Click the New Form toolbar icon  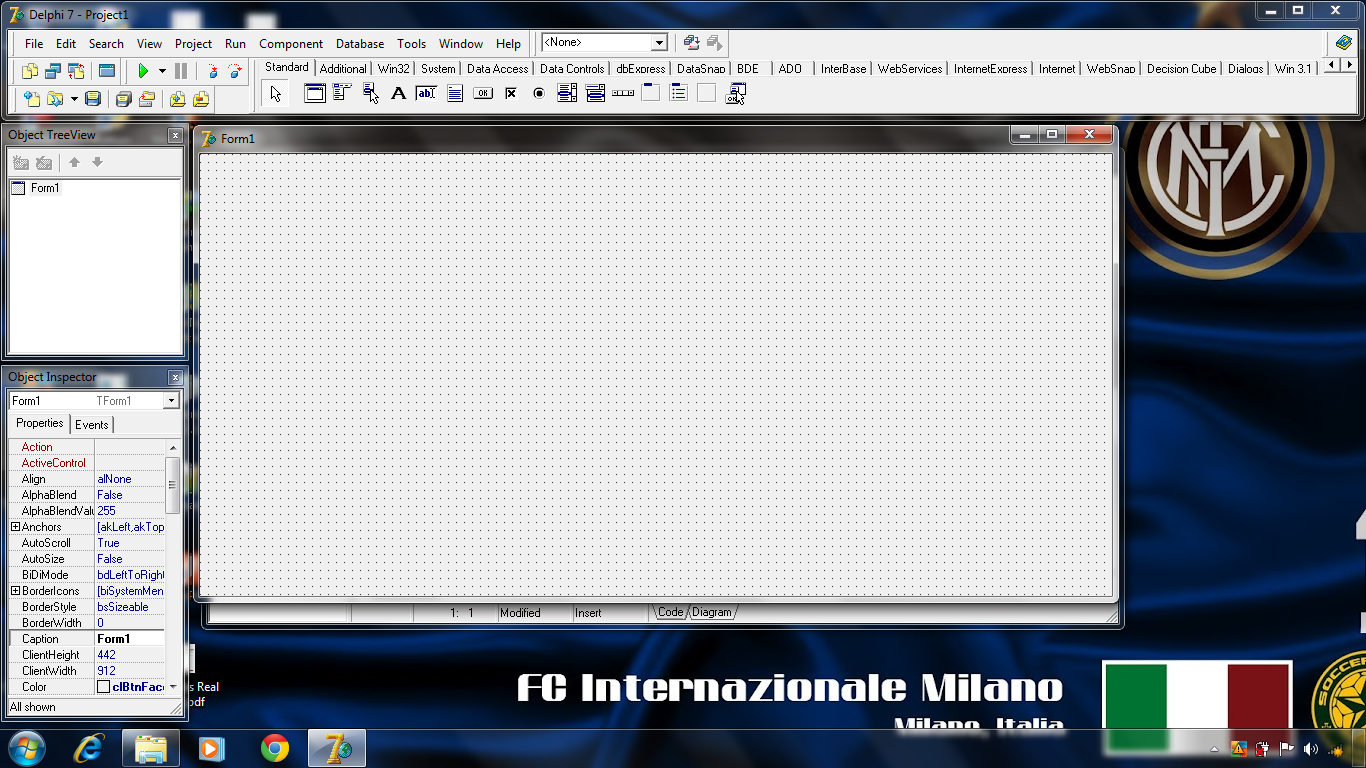click(x=106, y=71)
